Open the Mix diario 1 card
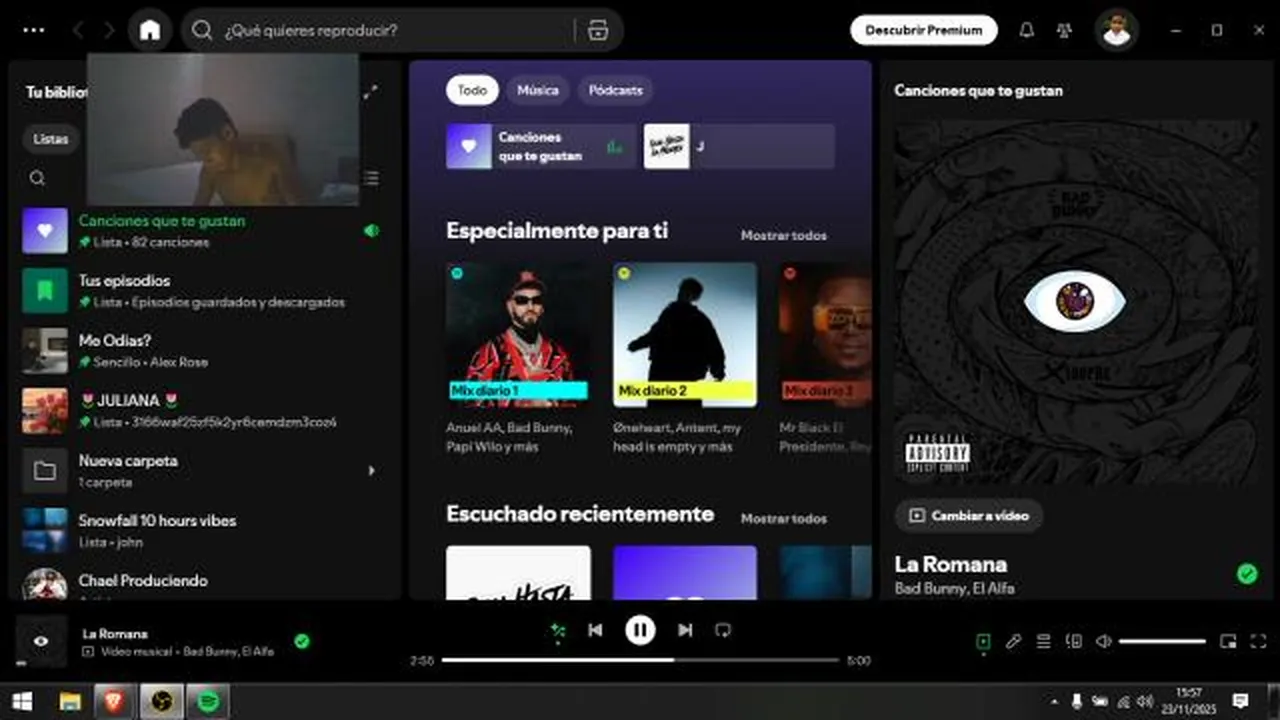The width and height of the screenshot is (1280, 720). 518,359
